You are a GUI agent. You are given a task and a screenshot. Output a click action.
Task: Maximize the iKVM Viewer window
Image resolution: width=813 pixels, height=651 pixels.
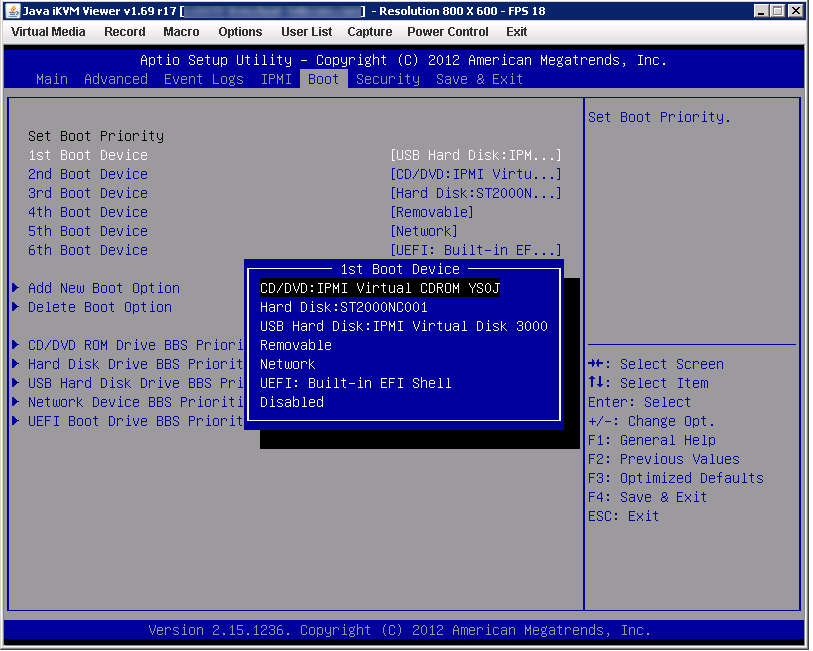(778, 11)
